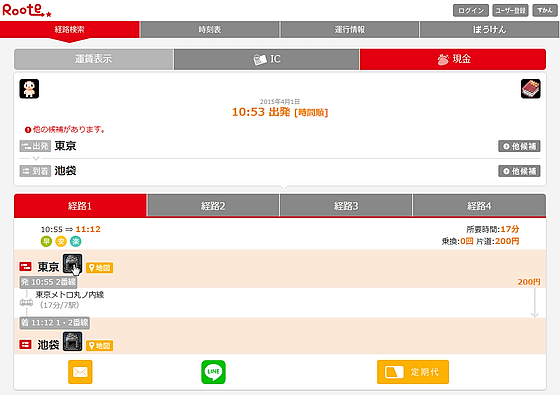Open 他候補 for departure 東京
The width and height of the screenshot is (560, 395).
tap(519, 146)
